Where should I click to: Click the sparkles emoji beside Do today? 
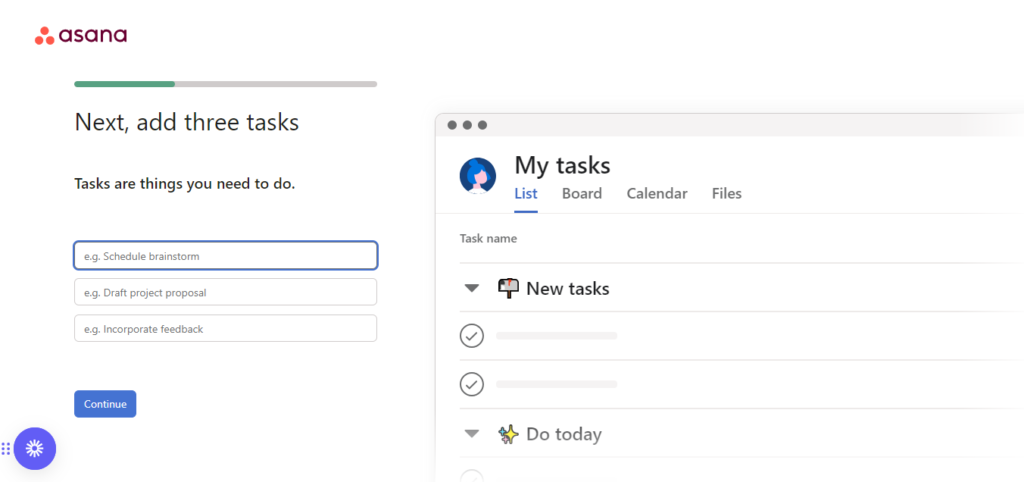[508, 434]
